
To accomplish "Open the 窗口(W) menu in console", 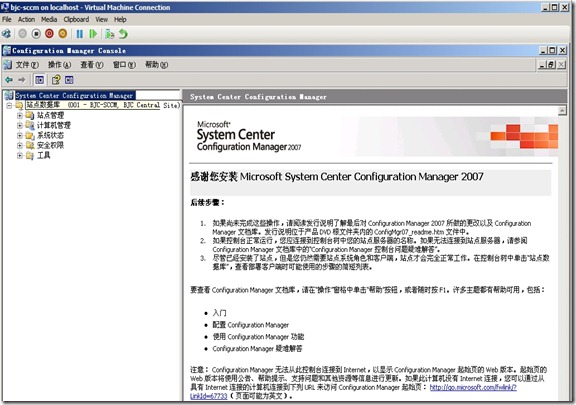I will point(124,65).
